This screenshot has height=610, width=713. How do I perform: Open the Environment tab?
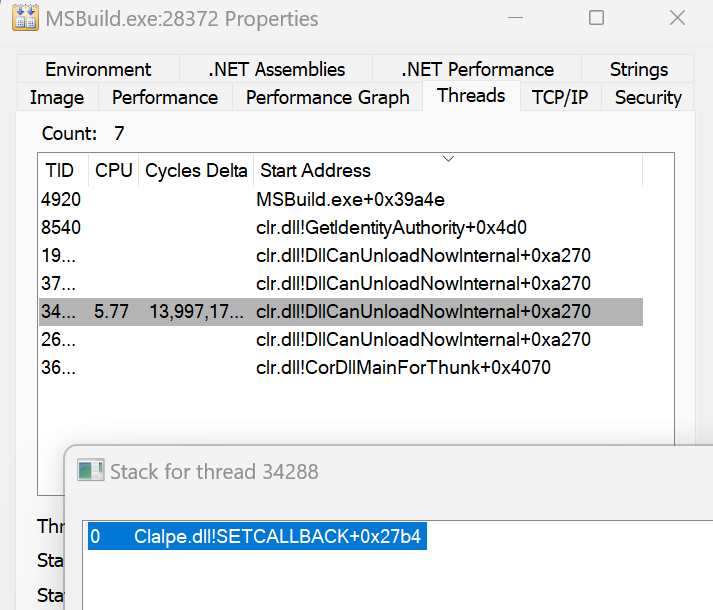tap(98, 69)
